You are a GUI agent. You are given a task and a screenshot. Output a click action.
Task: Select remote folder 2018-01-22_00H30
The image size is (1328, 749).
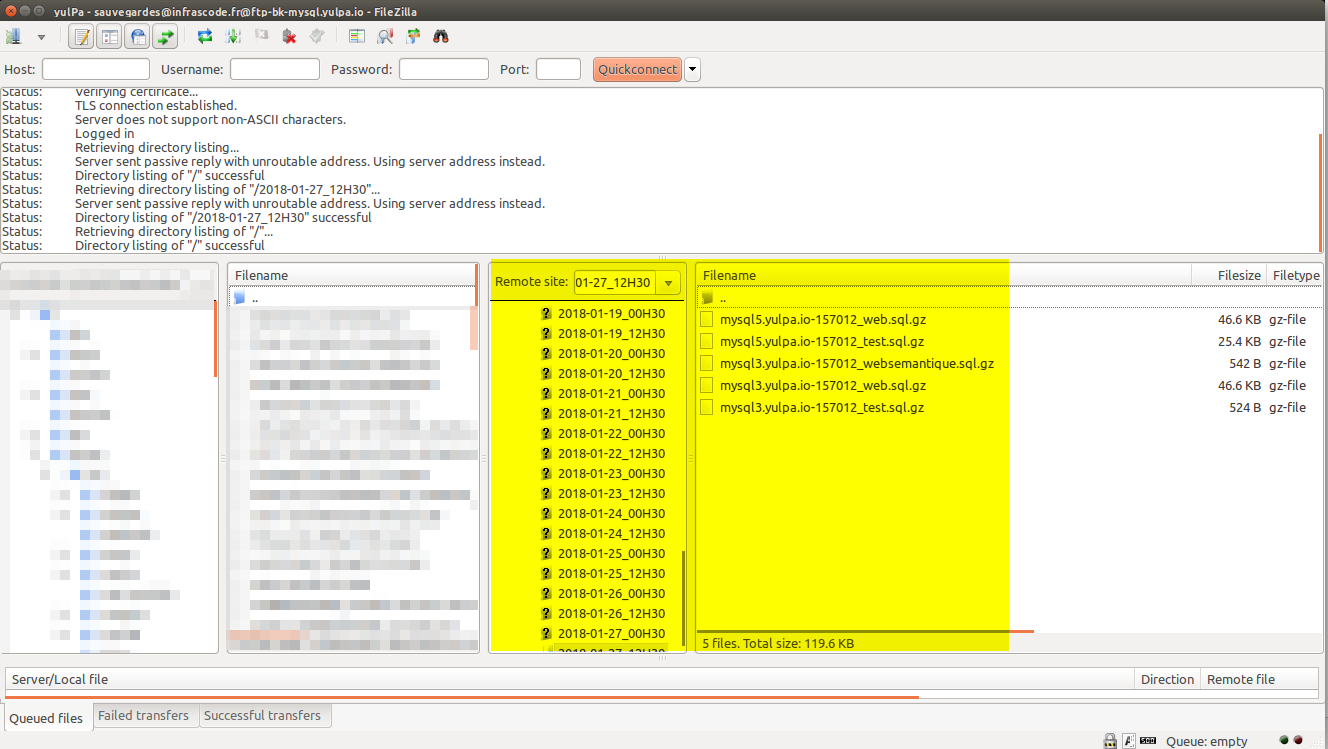point(611,433)
